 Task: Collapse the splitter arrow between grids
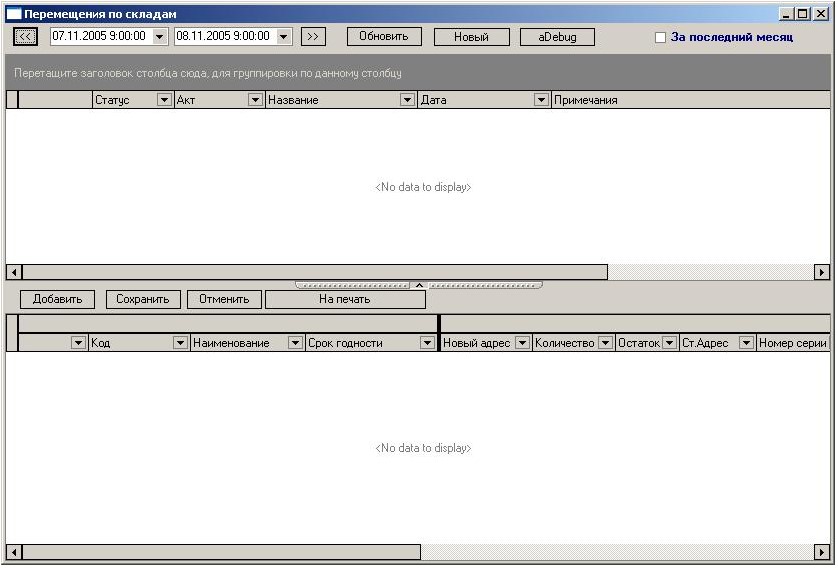click(419, 285)
